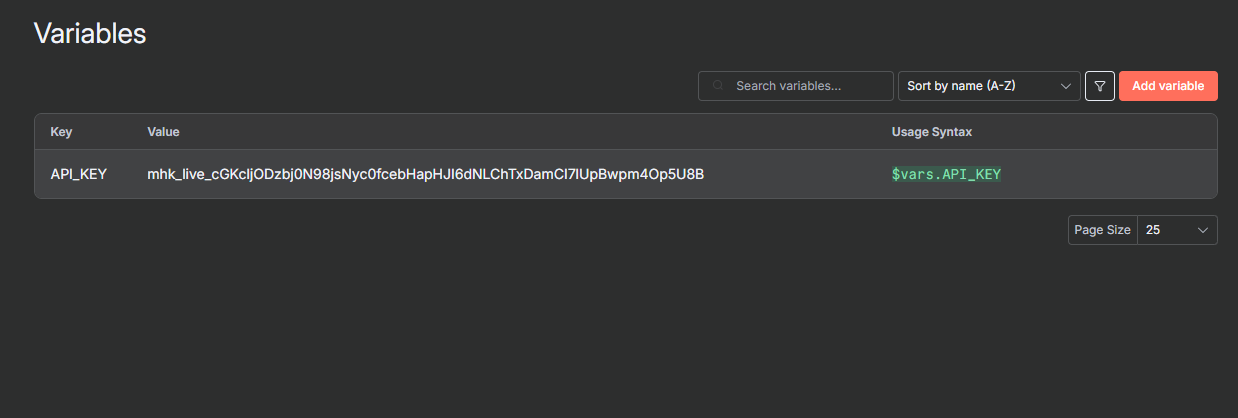This screenshot has width=1238, height=418.
Task: Click the green $vars.API_KEY syntax snippet
Action: (x=946, y=174)
